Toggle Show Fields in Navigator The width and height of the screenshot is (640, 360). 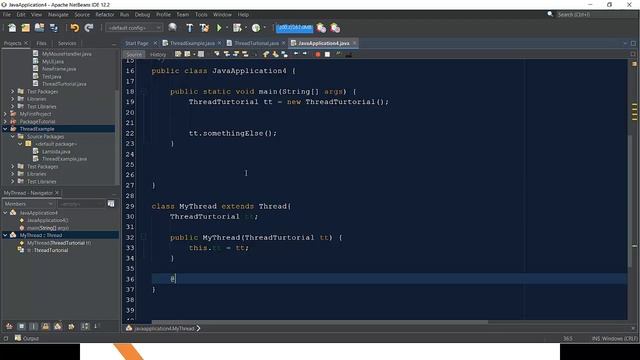(x=21, y=326)
